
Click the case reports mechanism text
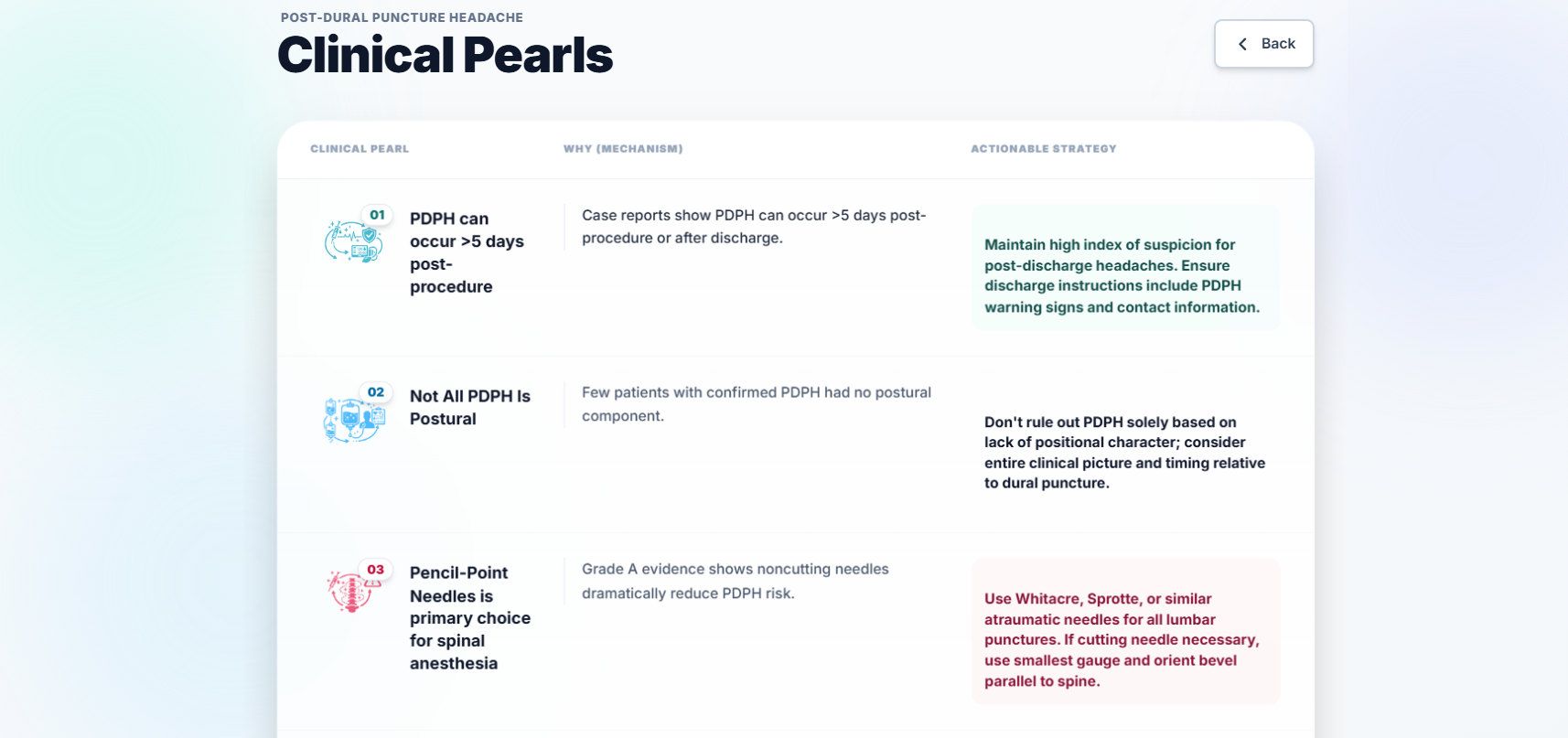coord(754,227)
